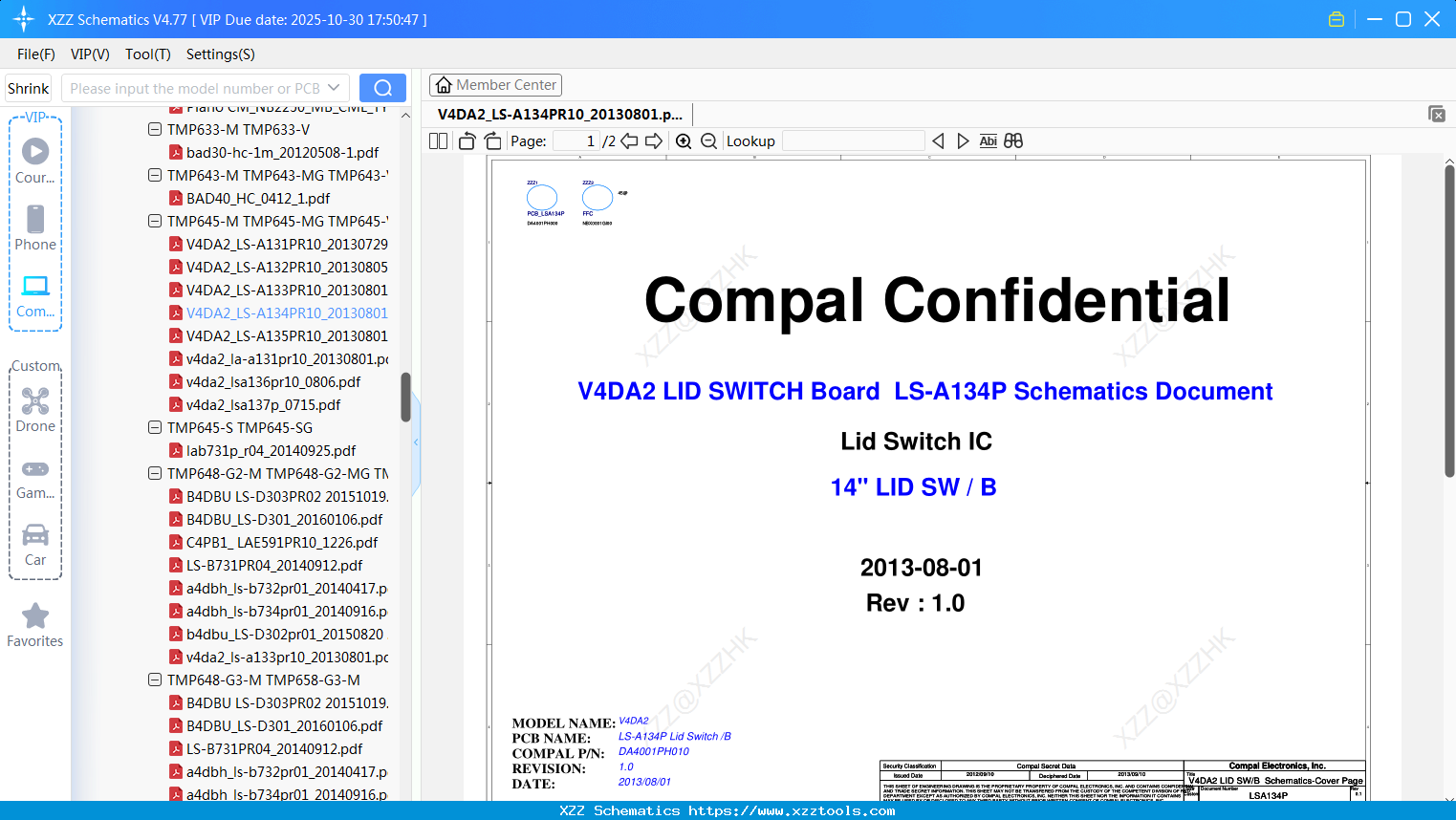Click the restore tabs icon at right
Image resolution: width=1456 pixels, height=820 pixels.
[x=1437, y=114]
